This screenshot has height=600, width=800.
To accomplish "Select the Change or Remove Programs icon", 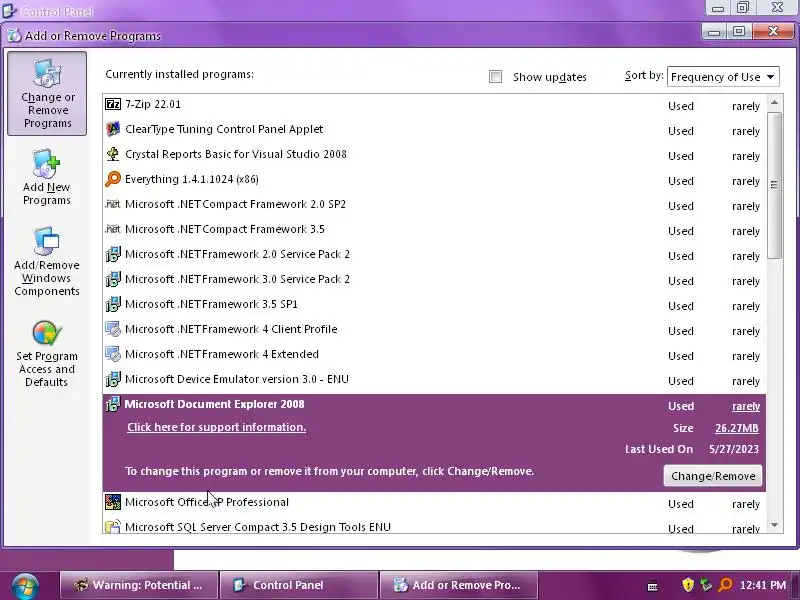I will tap(47, 93).
